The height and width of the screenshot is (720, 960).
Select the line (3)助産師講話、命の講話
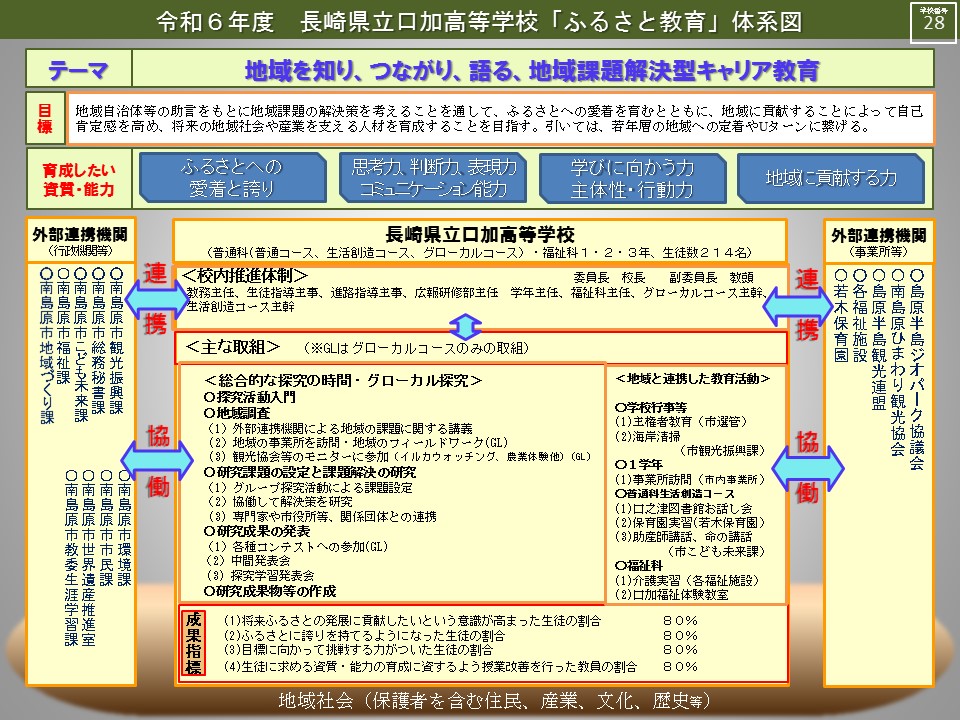pyautogui.click(x=683, y=537)
